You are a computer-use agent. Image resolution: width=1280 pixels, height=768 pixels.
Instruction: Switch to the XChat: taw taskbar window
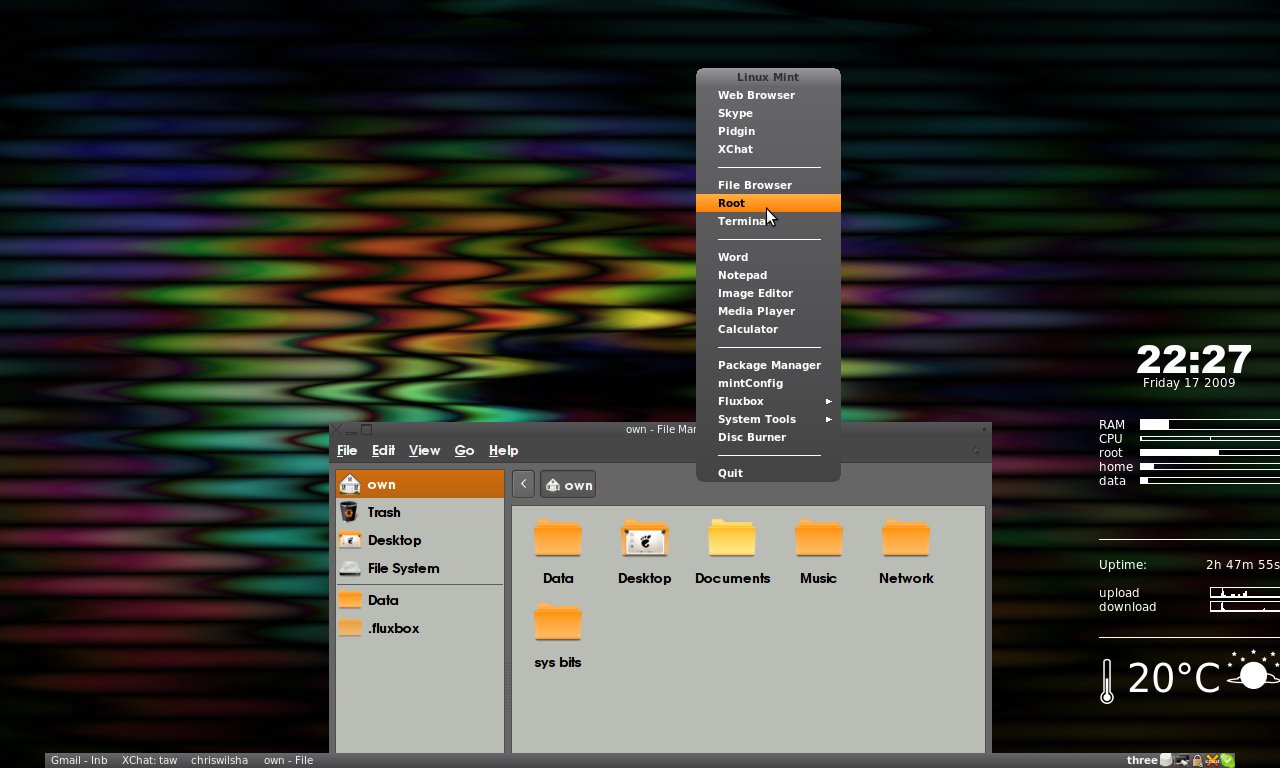click(150, 760)
